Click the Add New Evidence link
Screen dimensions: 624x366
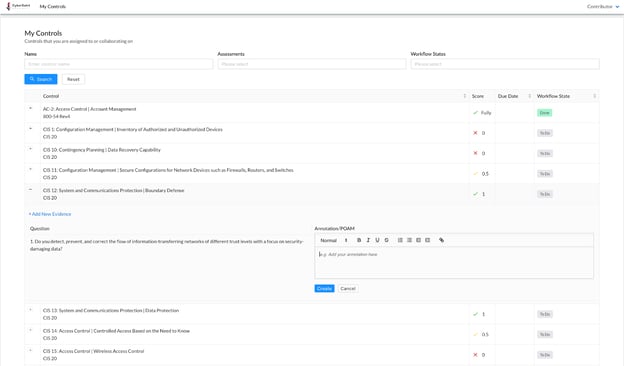[50, 214]
